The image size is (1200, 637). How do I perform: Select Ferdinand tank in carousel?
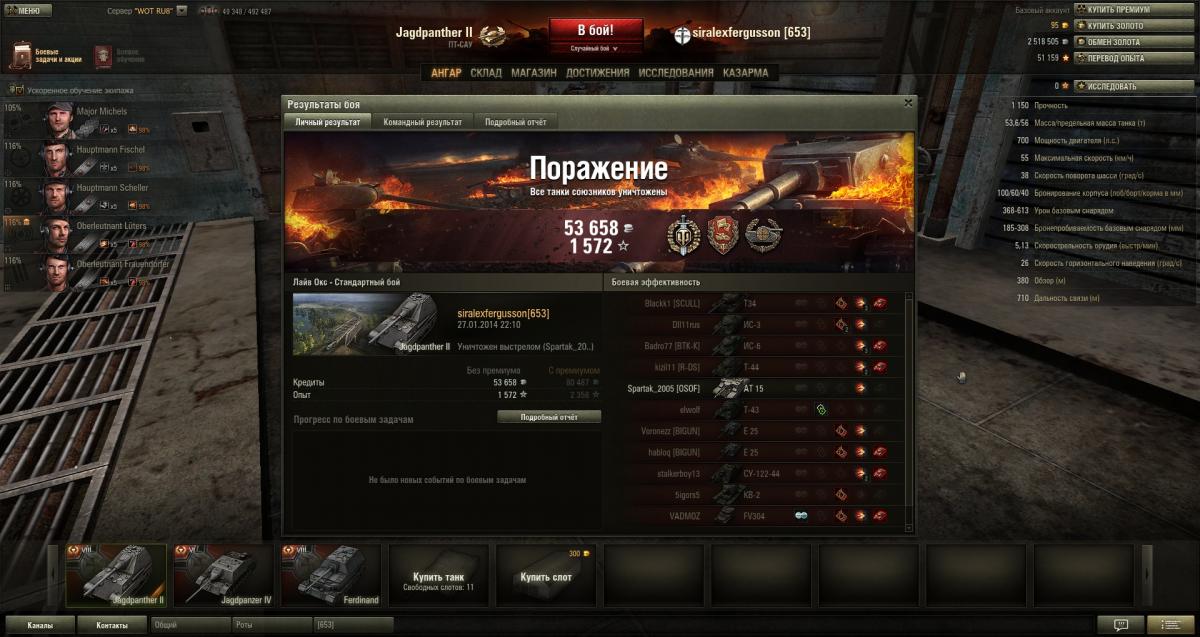point(328,576)
